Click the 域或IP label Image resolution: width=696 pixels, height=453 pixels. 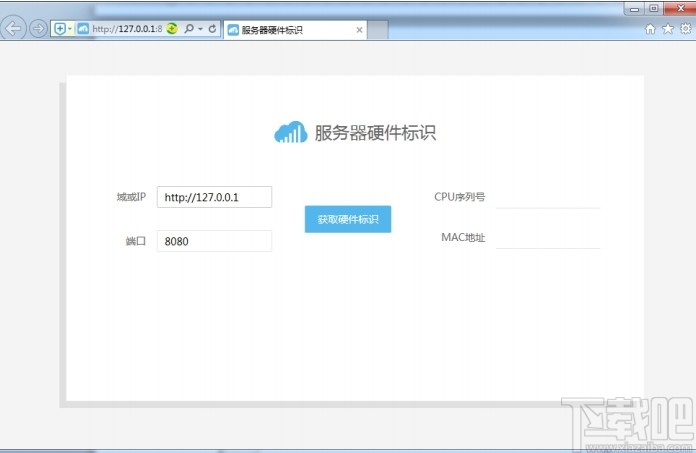[x=131, y=197]
